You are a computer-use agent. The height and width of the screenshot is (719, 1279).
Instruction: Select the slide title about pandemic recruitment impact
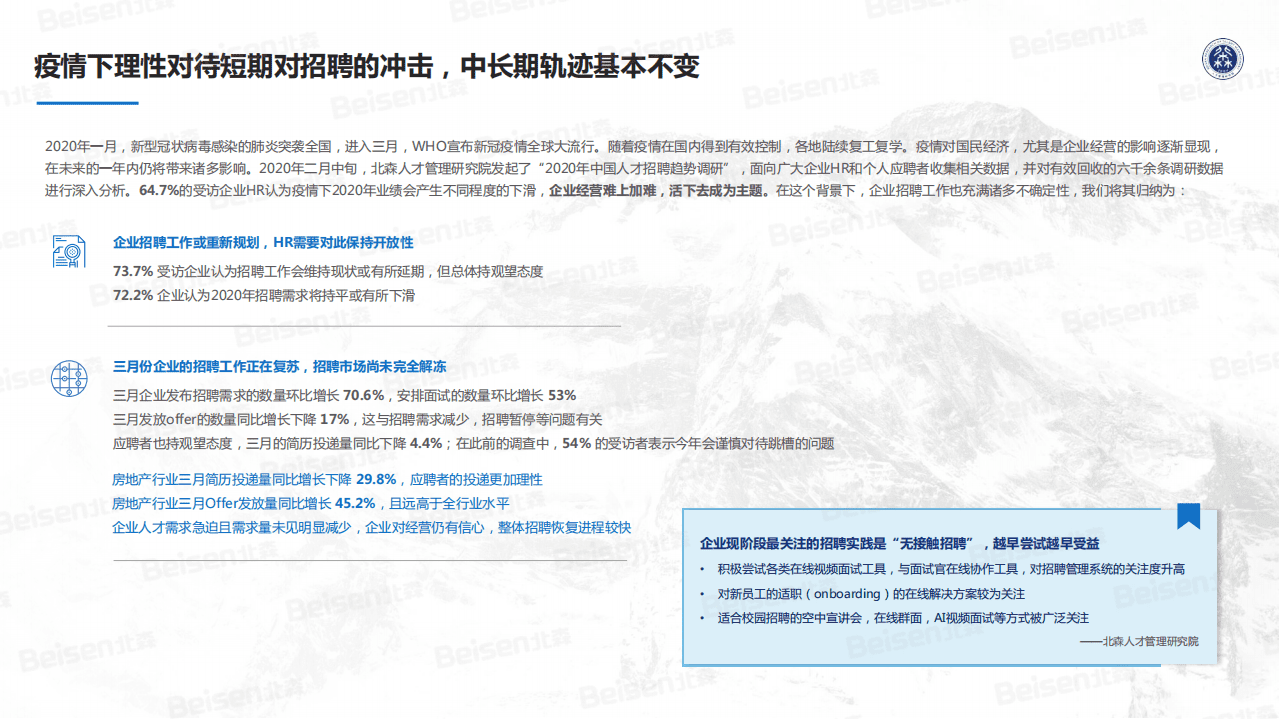(x=367, y=63)
